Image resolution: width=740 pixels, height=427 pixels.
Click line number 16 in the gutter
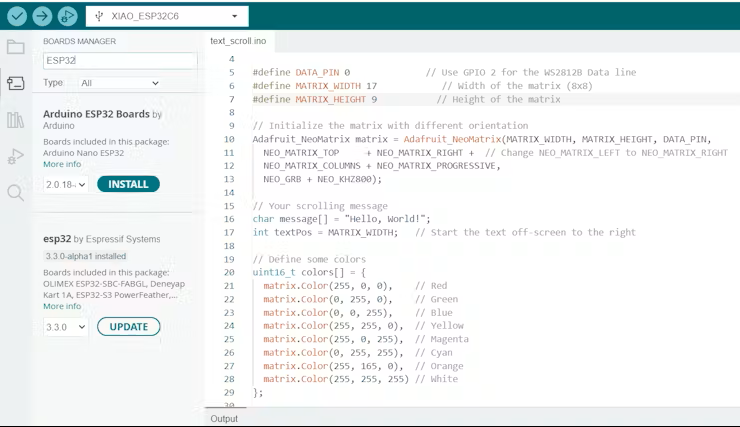pyautogui.click(x=229, y=219)
